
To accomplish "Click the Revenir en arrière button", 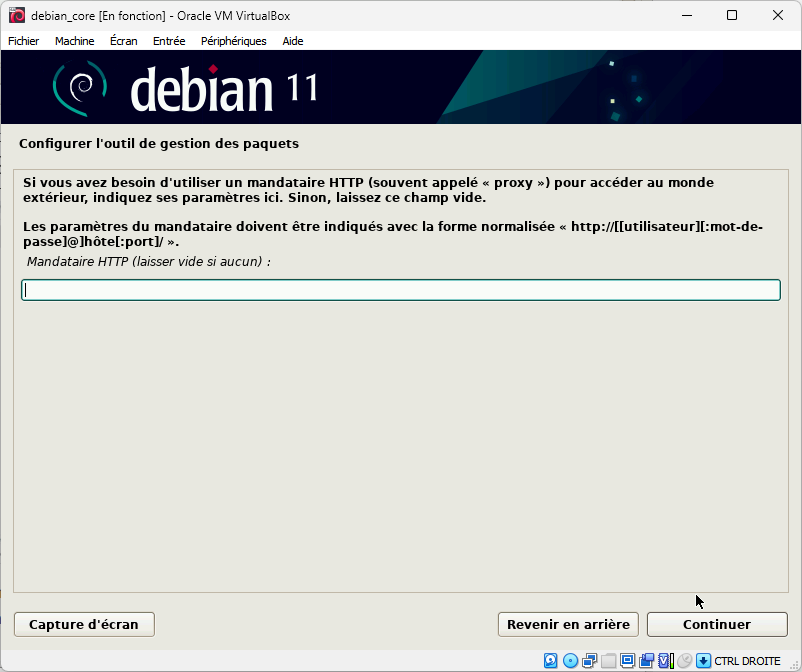I will tap(568, 624).
